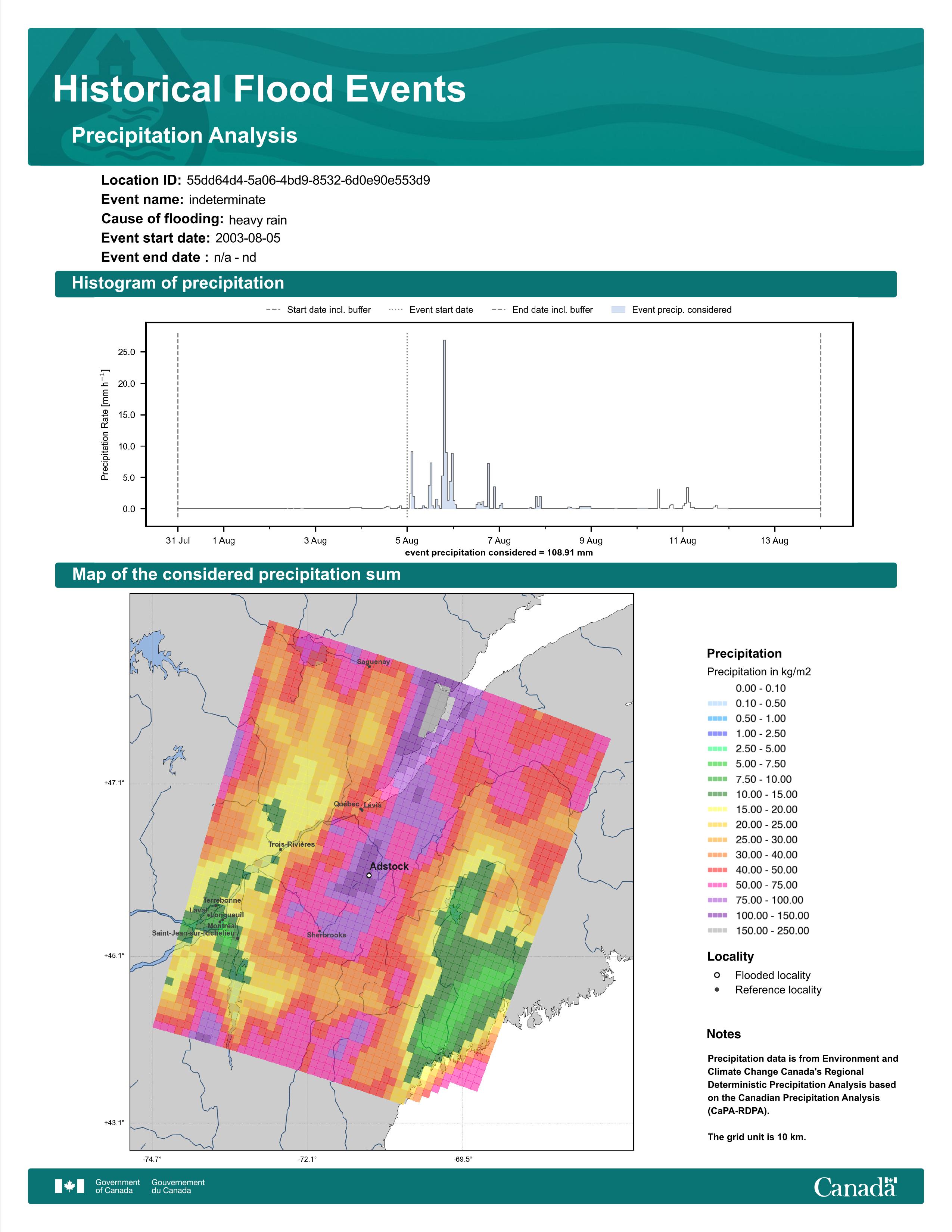Image resolution: width=952 pixels, height=1232 pixels.
Task: Click the 25.0 y-axis tick label
Action: click(126, 352)
